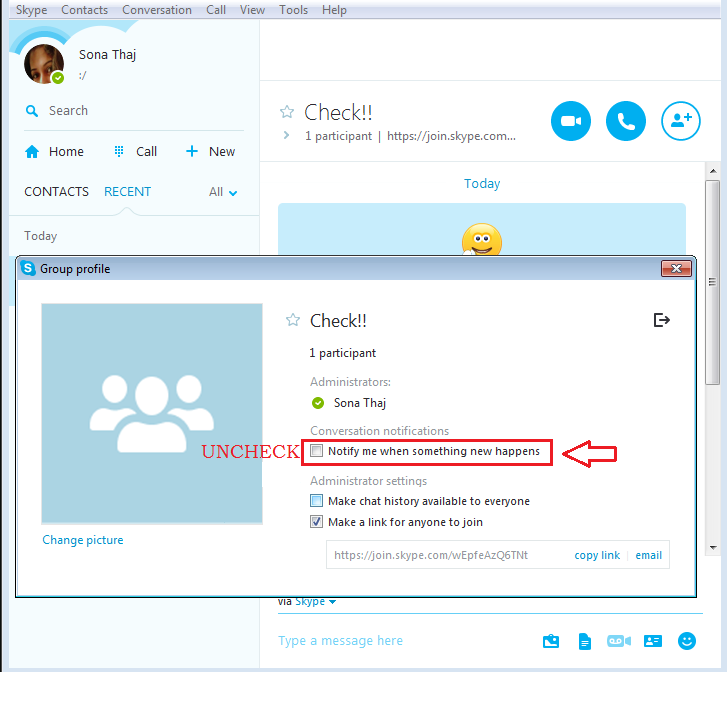
Task: Enable Make chat history available to everyone
Action: point(316,501)
